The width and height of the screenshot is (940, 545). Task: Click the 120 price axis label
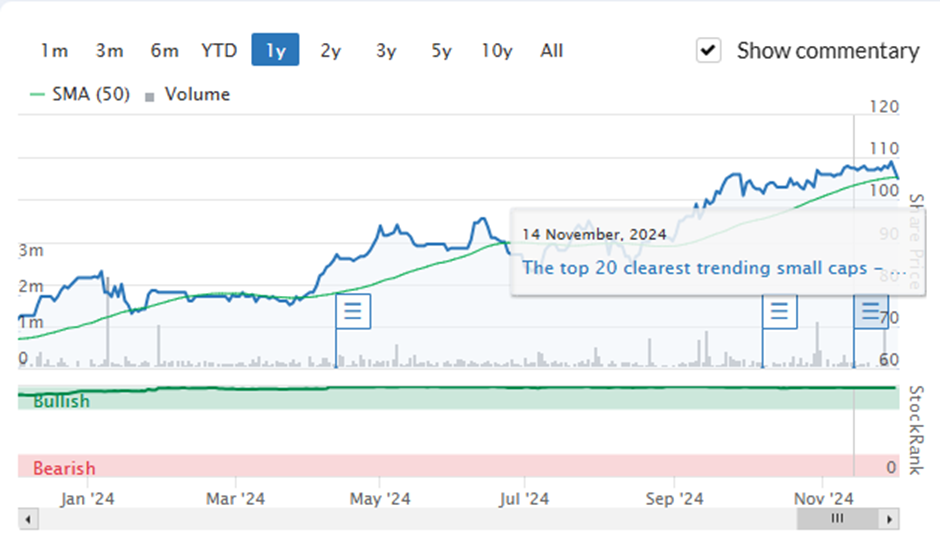[884, 107]
